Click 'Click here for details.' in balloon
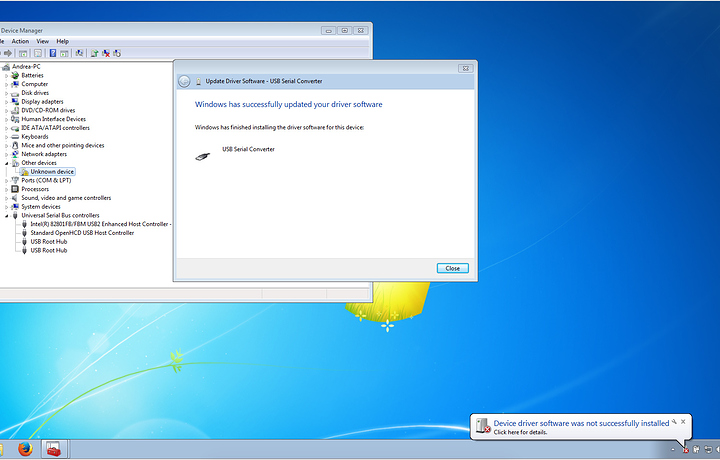The width and height of the screenshot is (720, 460). pos(520,432)
